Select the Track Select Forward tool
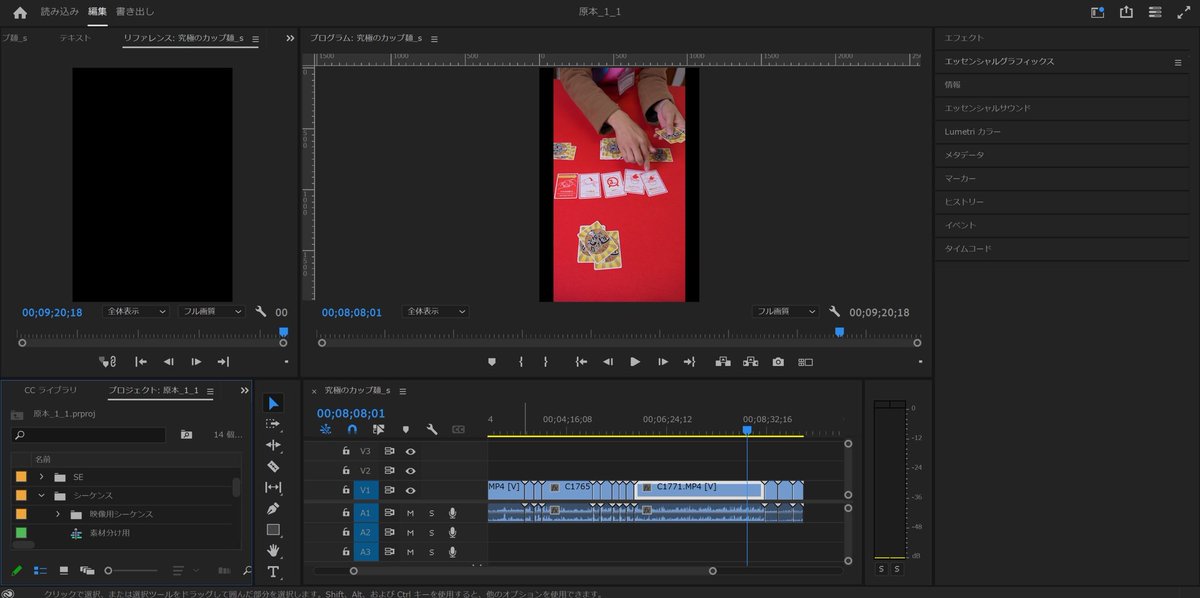 [x=274, y=424]
